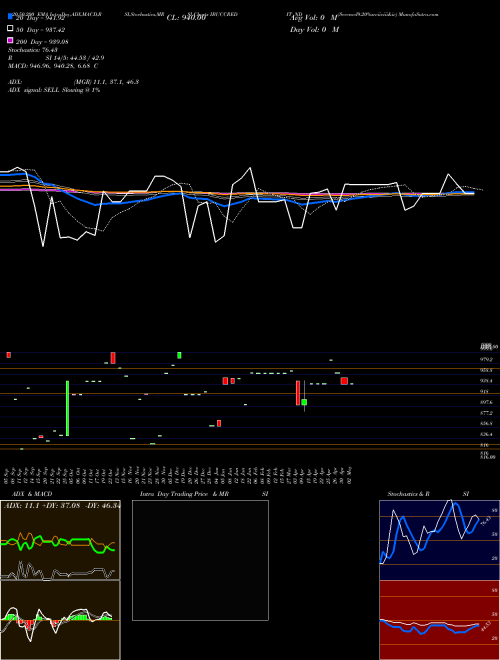The image size is (500, 660).
Task: Click the magenta 200 Day legend swatch
Action: point(10,40)
